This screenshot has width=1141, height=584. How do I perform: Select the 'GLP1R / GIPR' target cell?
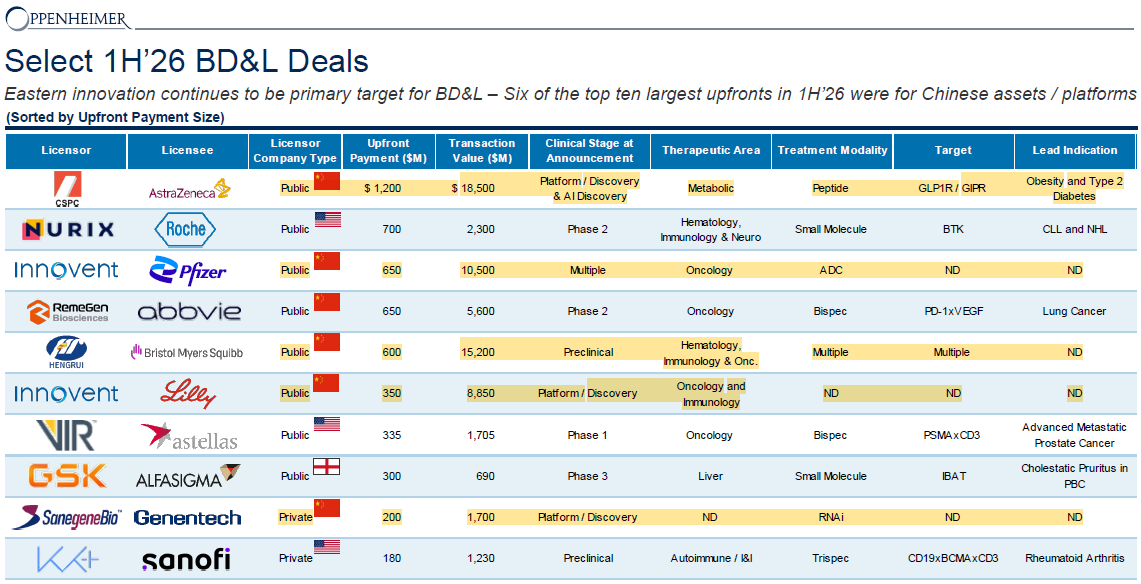(x=952, y=188)
